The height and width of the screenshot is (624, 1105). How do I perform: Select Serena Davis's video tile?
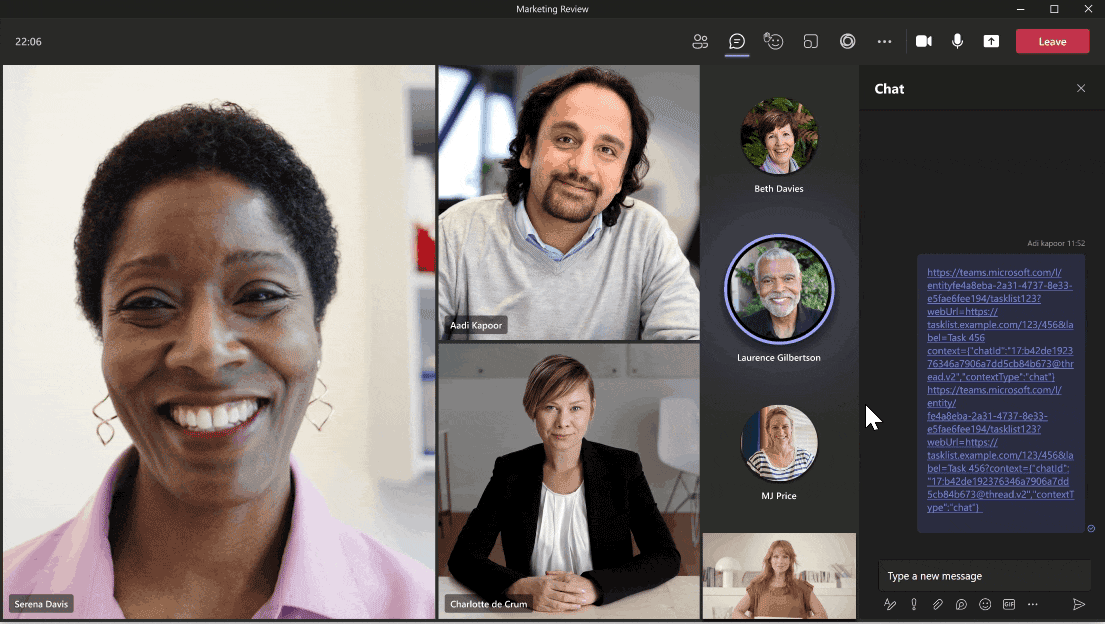coord(219,342)
